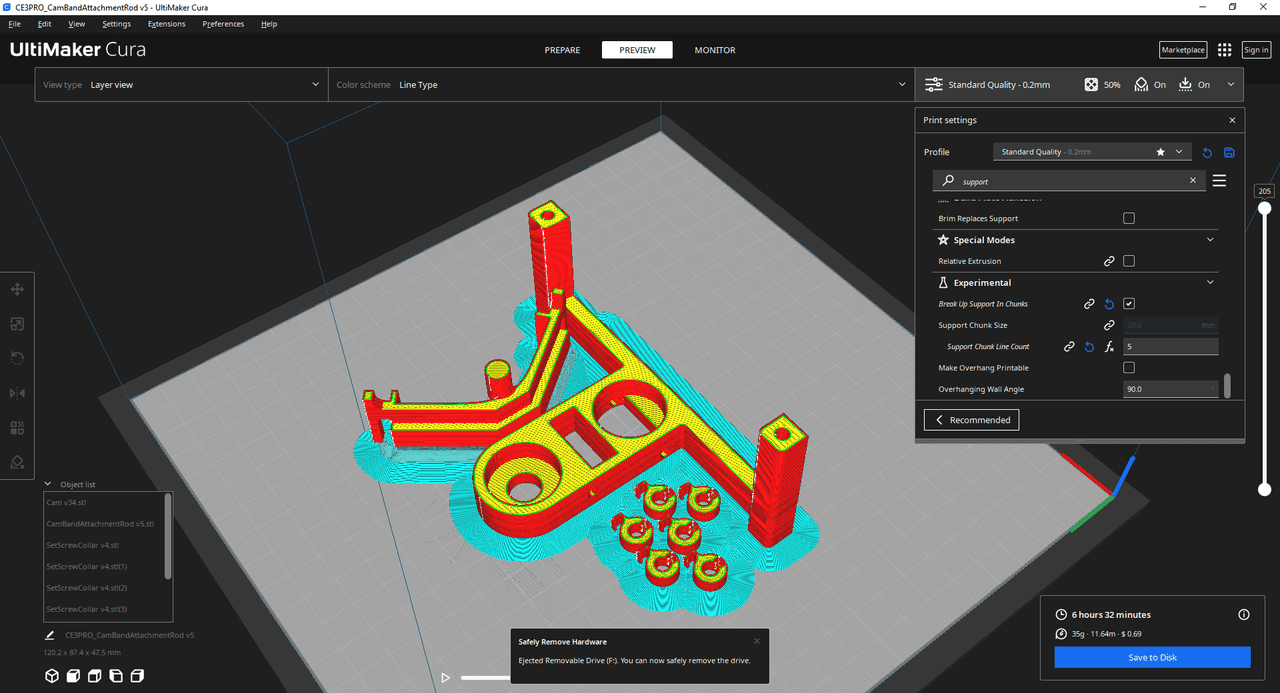Open the Extensions menu
Screen dimensions: 1280x693
[x=166, y=24]
